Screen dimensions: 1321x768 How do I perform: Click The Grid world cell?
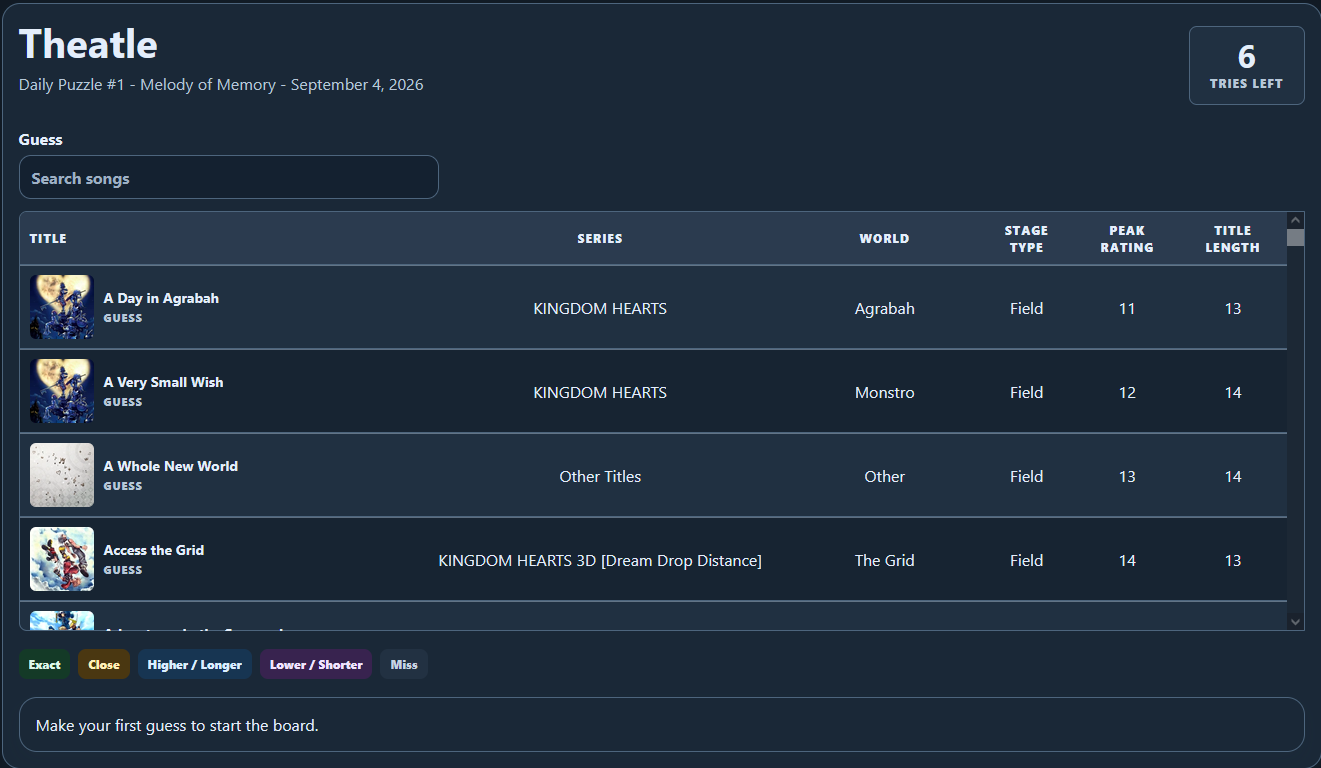pyautogui.click(x=884, y=560)
